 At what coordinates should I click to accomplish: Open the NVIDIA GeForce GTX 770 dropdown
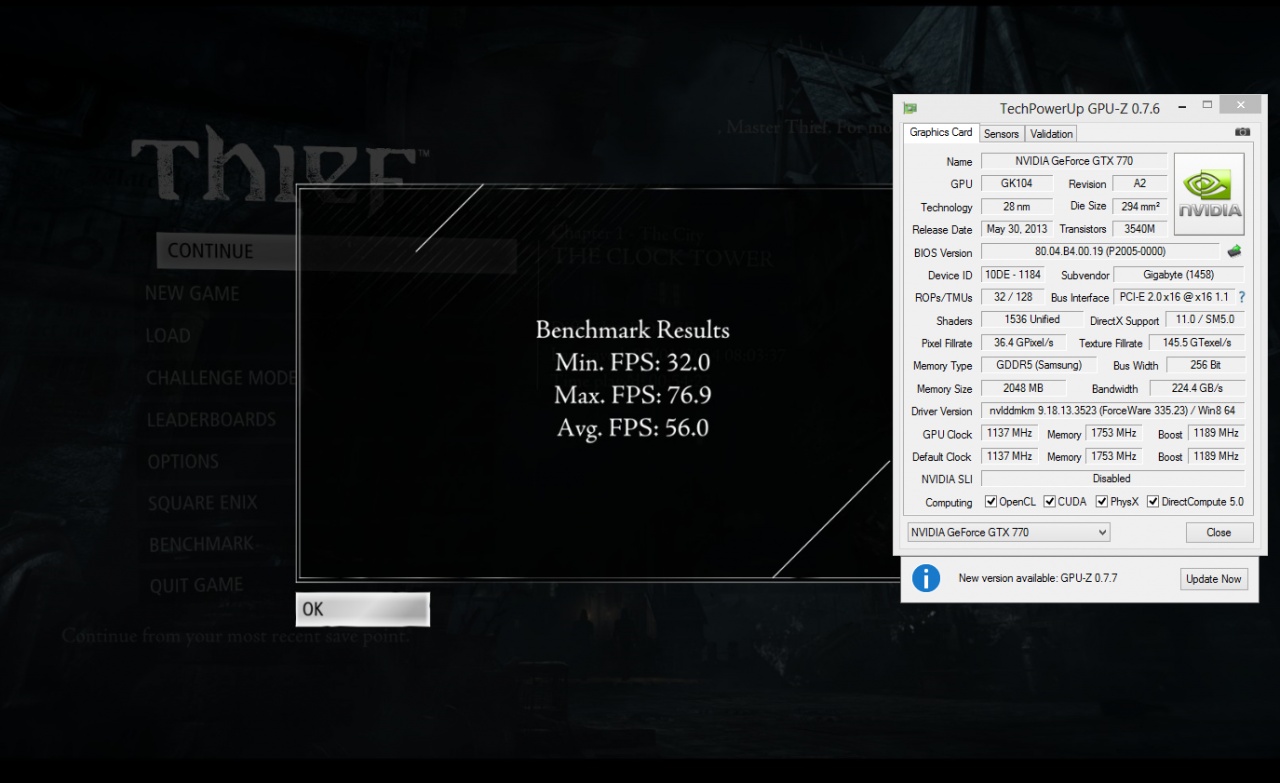point(1008,532)
